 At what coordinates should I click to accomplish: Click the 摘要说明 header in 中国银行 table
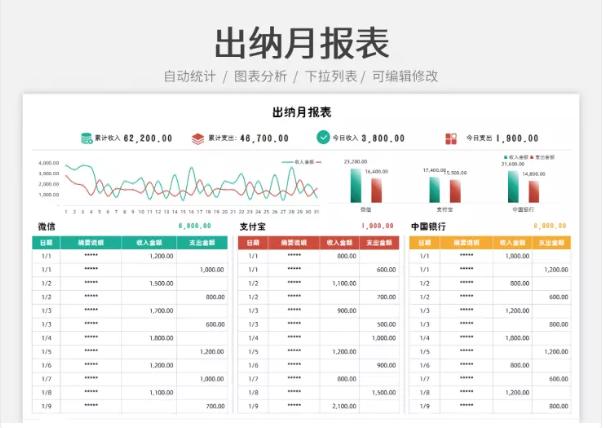(466, 243)
